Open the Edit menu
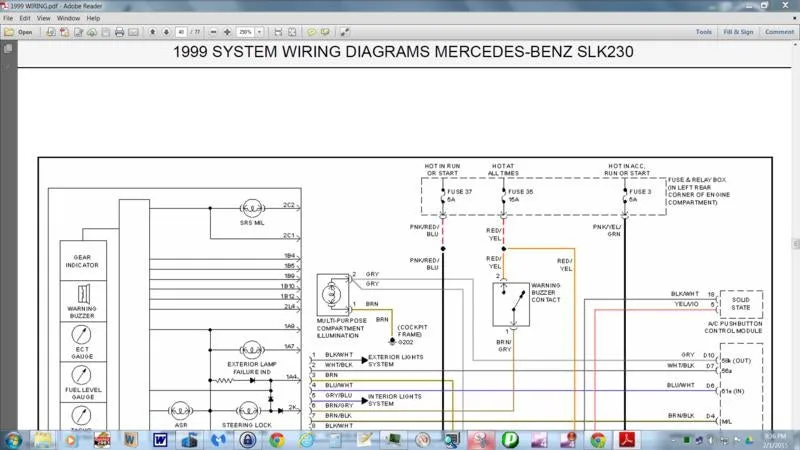Screen dimensions: 800x450 25,18
